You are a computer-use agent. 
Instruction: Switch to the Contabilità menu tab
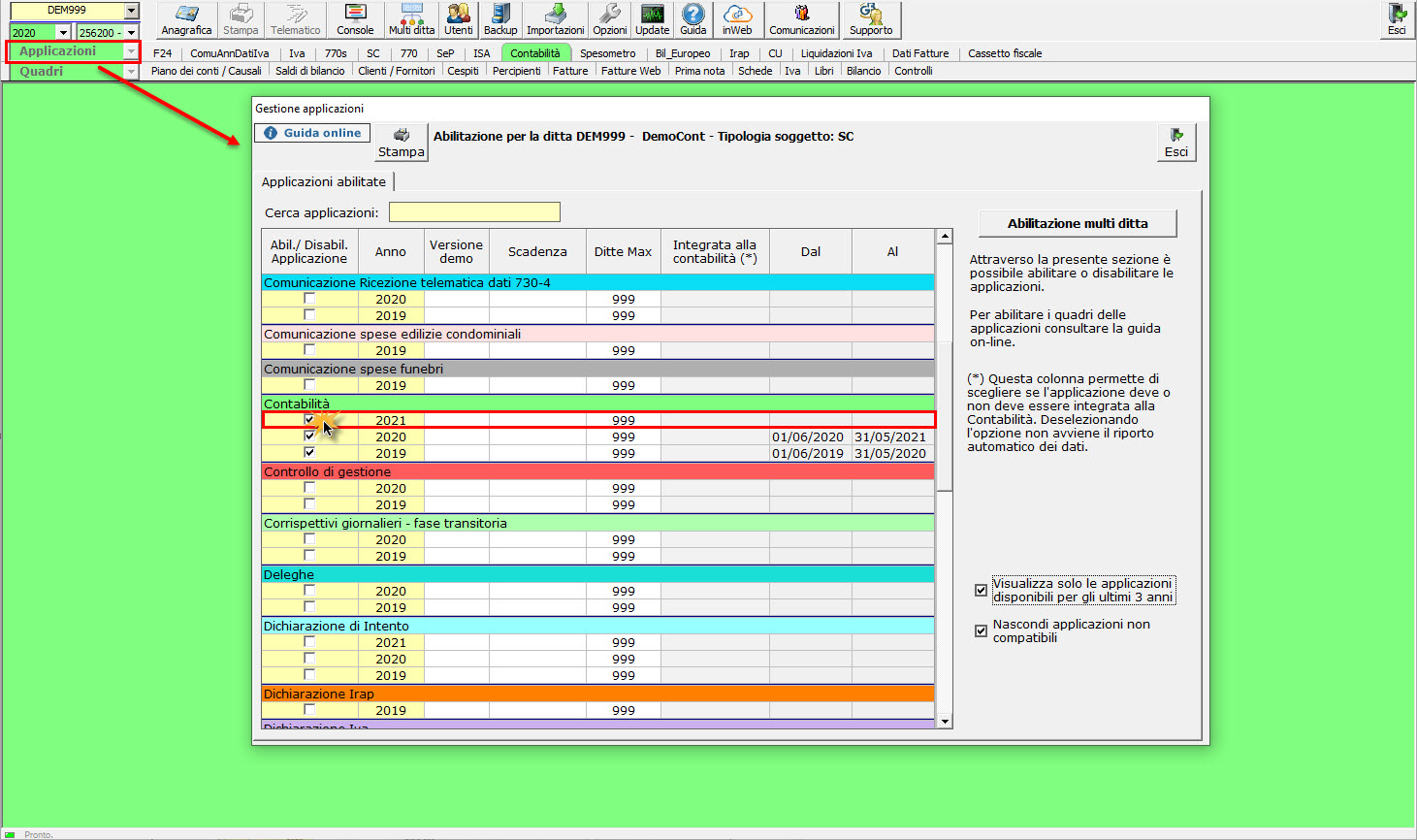click(x=535, y=53)
